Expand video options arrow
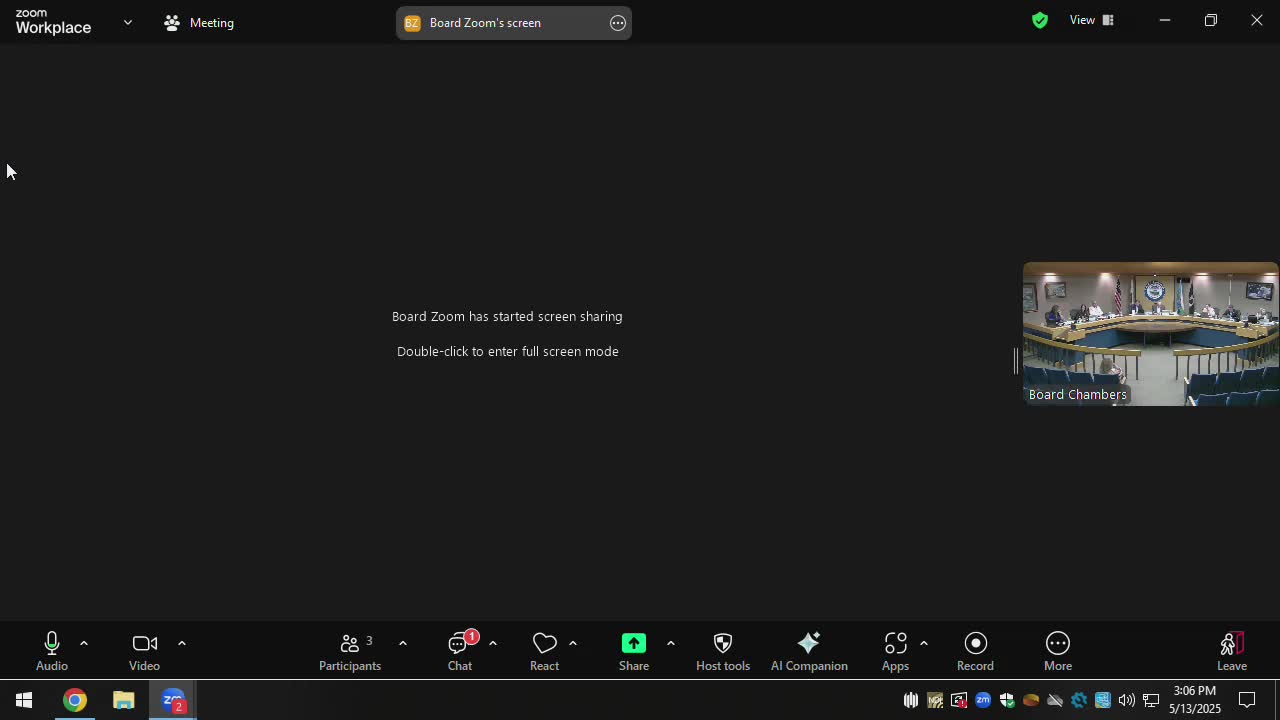The width and height of the screenshot is (1280, 720). click(181, 643)
